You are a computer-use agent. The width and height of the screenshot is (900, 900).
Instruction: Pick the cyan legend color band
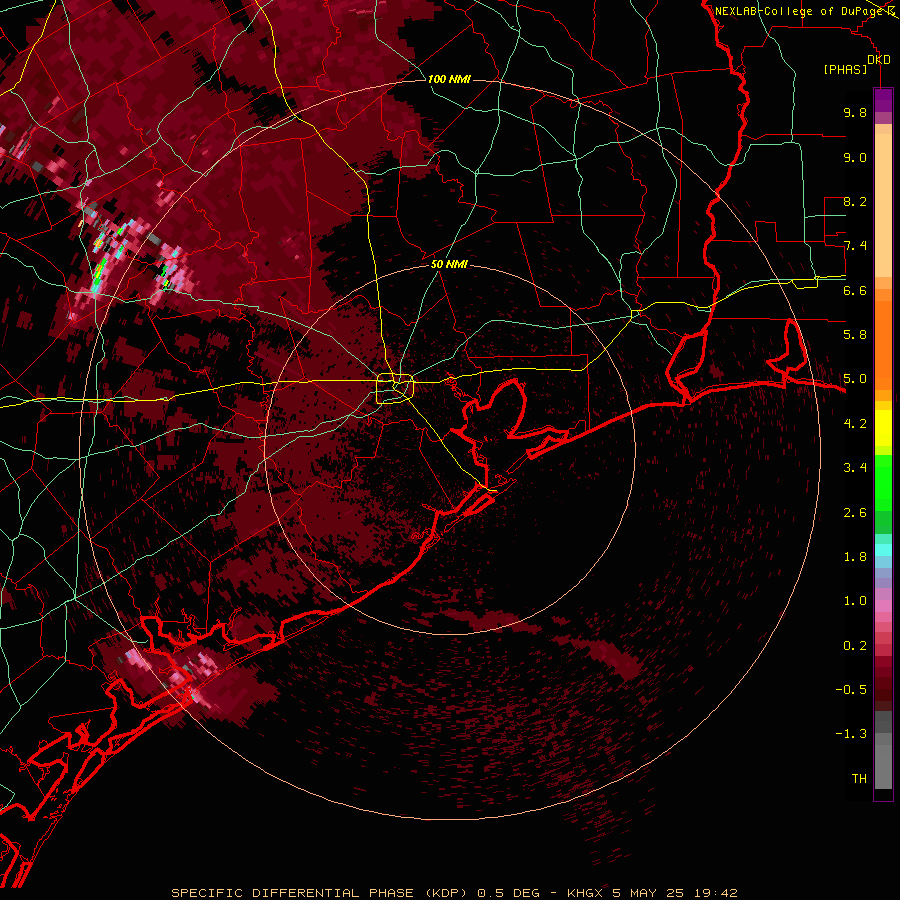883,550
